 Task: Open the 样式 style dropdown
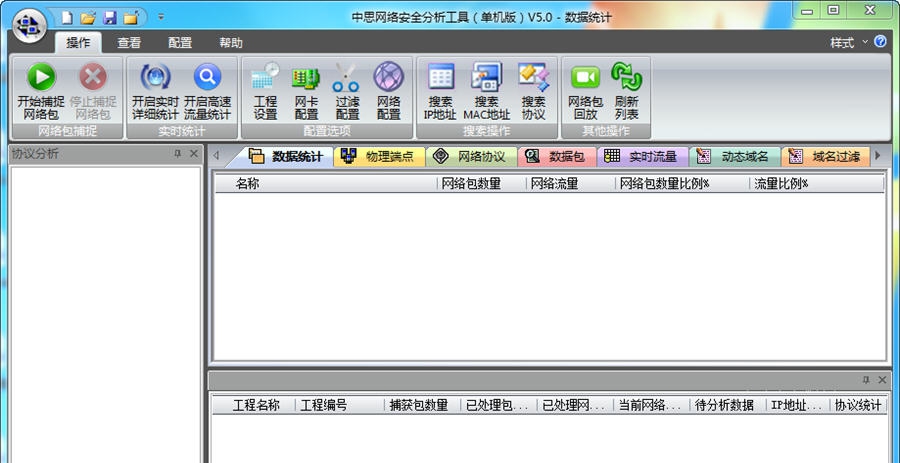point(849,43)
